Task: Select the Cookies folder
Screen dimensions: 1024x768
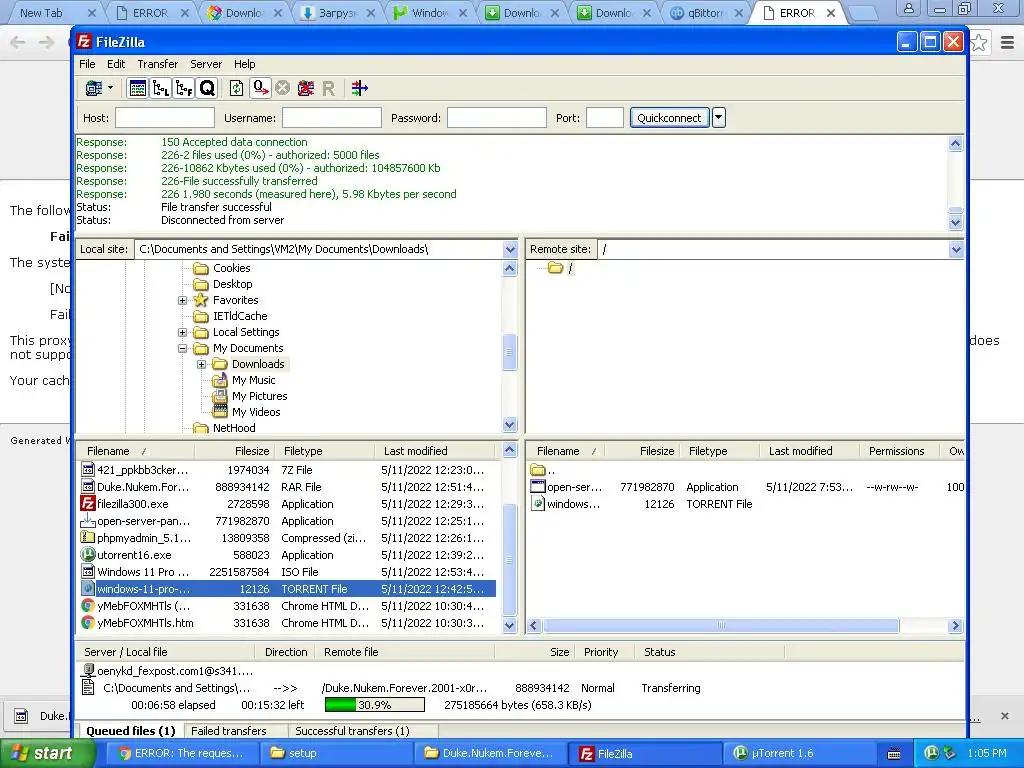Action: 231,268
